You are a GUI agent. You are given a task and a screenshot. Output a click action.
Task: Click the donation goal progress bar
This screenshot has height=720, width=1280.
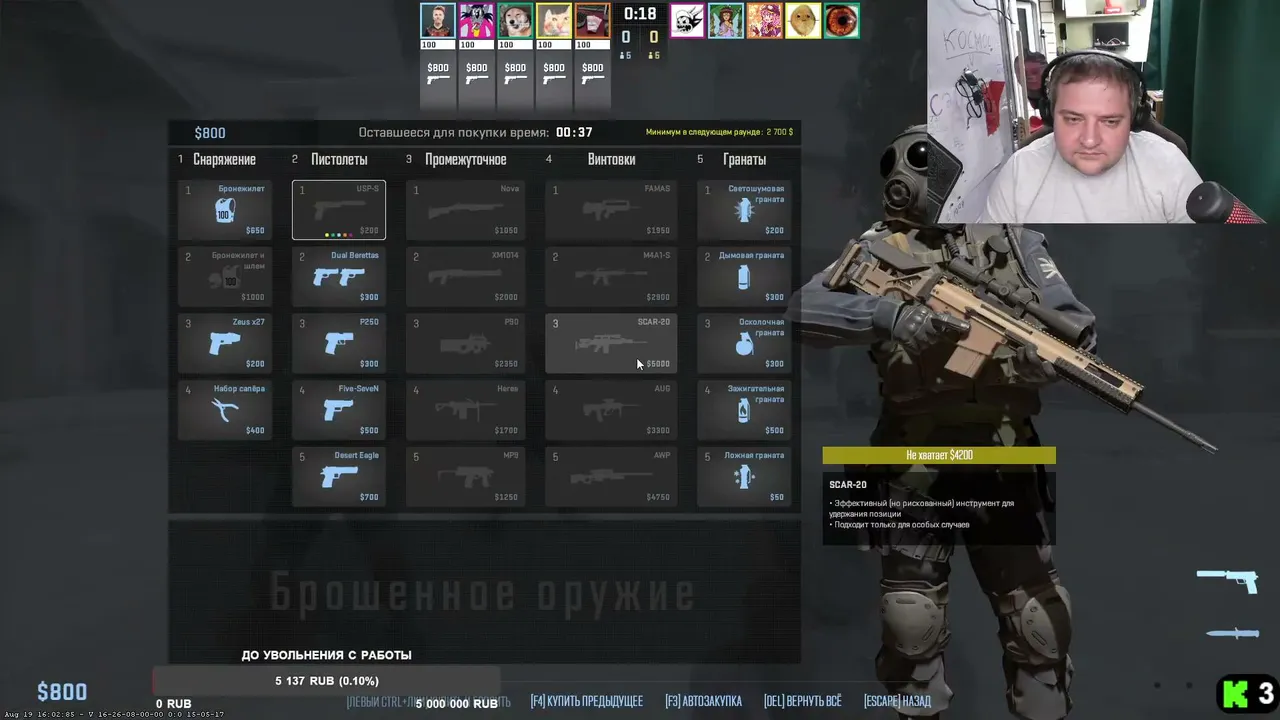click(326, 681)
